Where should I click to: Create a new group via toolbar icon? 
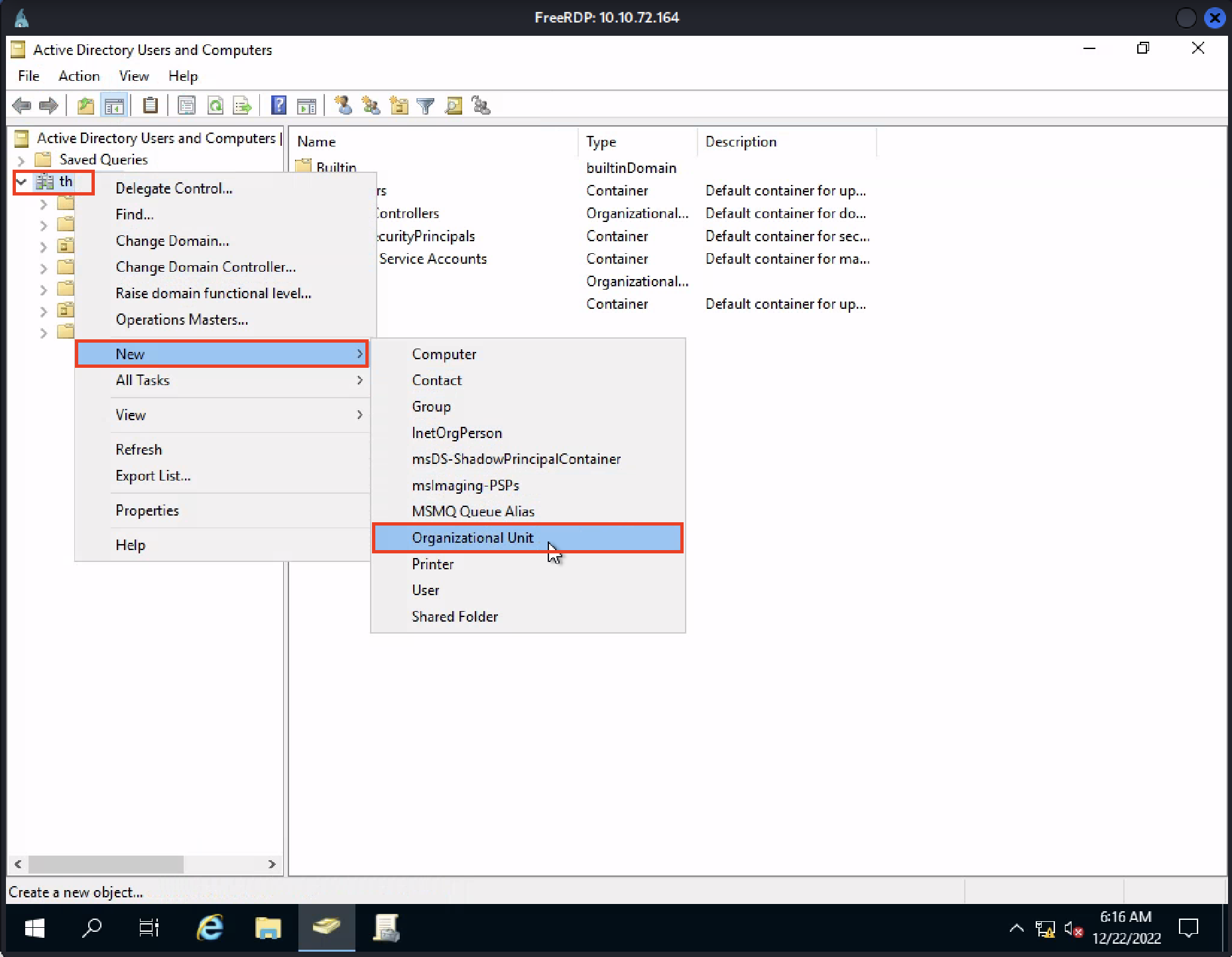tap(371, 105)
